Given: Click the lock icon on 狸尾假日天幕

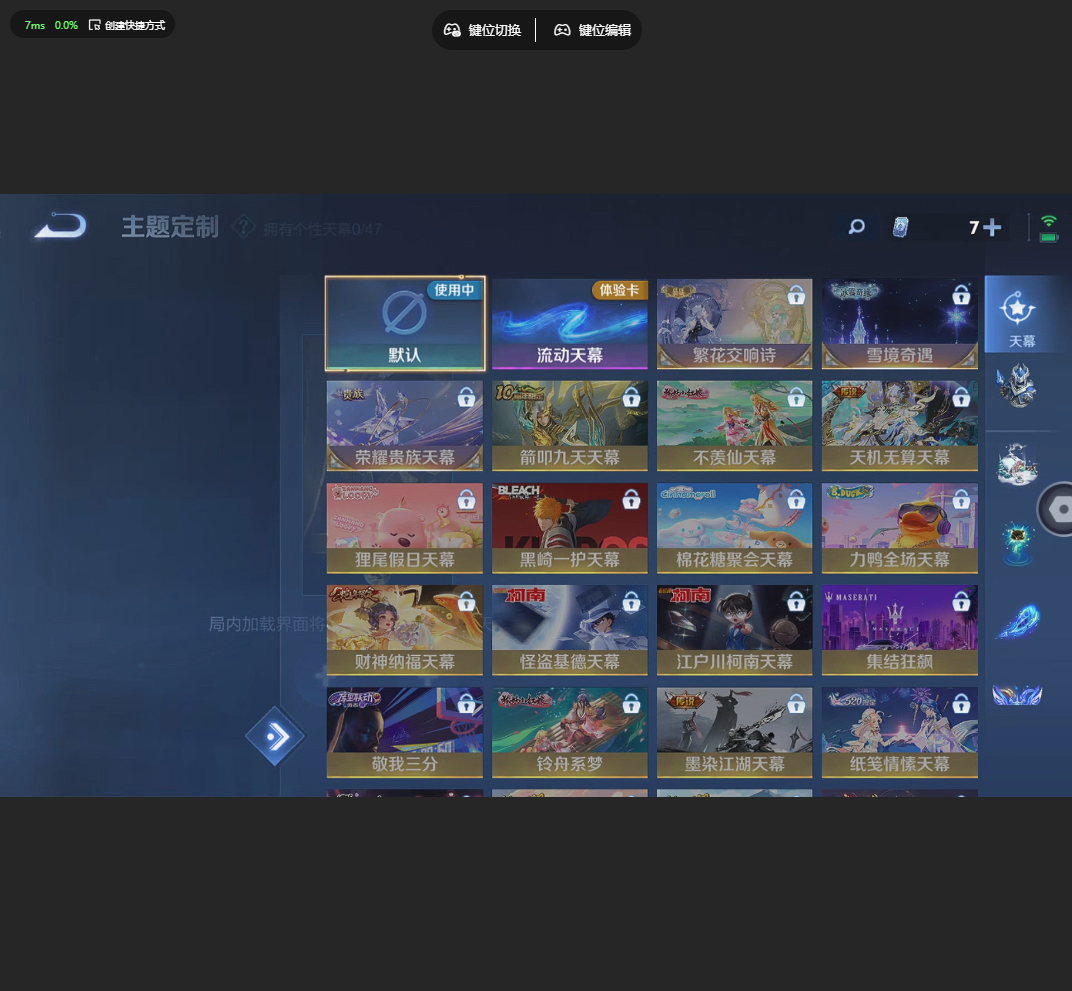Looking at the screenshot, I should click(466, 500).
